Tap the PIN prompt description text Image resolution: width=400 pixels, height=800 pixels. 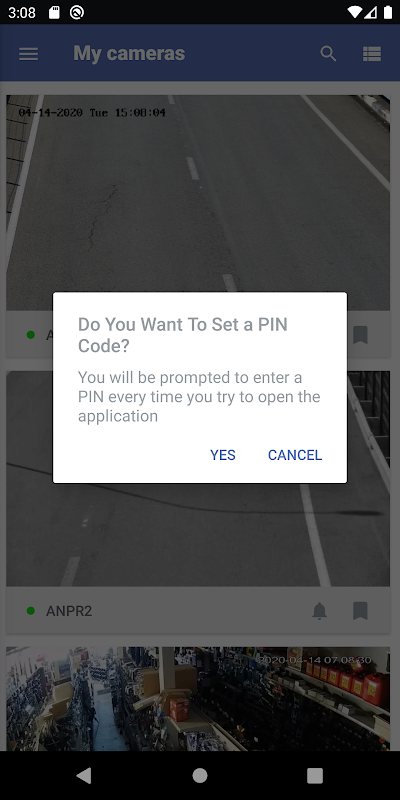[199, 397]
